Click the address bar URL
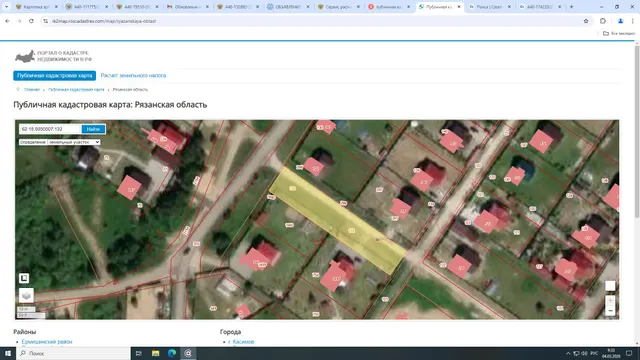This screenshot has height=360, width=640. tap(104, 21)
